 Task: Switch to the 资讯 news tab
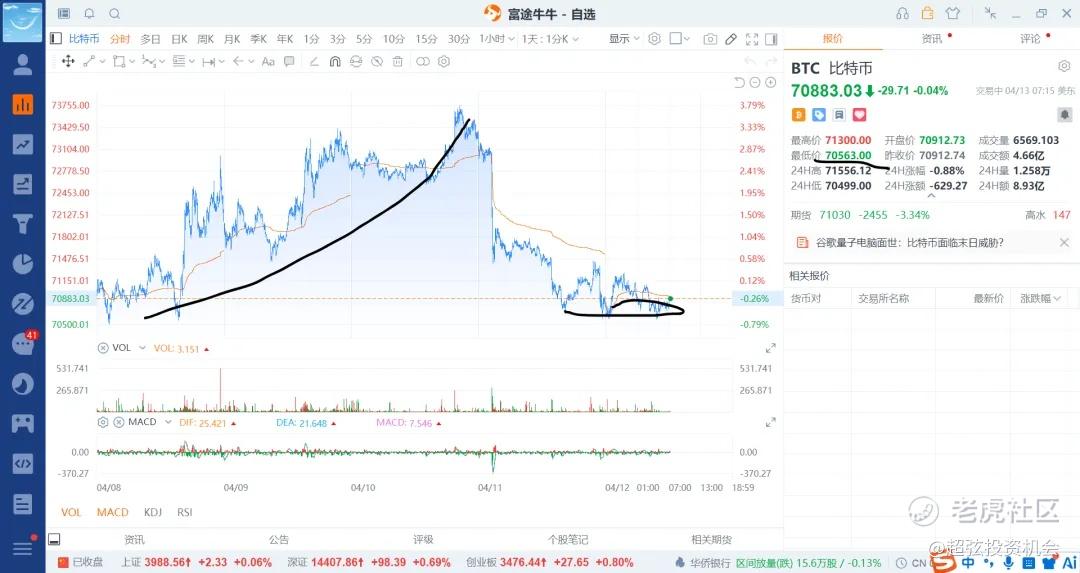(931, 39)
